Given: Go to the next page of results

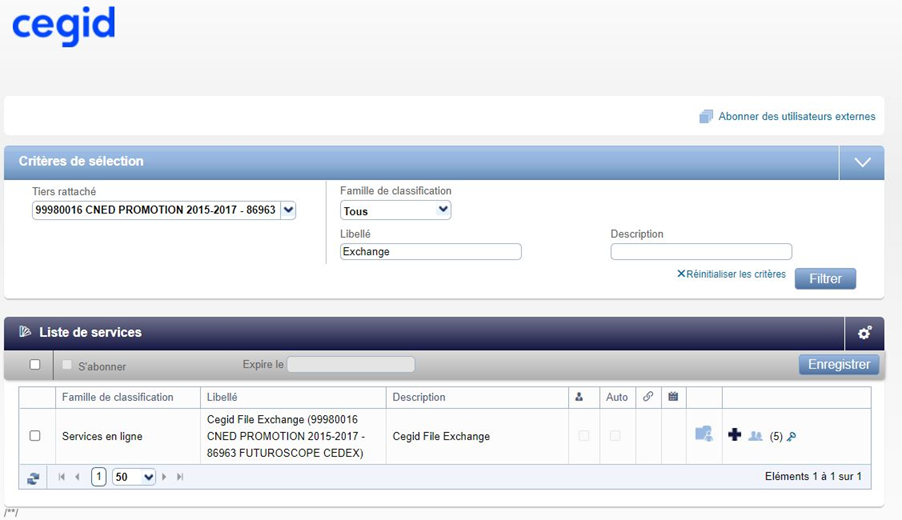Looking at the screenshot, I should pos(165,477).
